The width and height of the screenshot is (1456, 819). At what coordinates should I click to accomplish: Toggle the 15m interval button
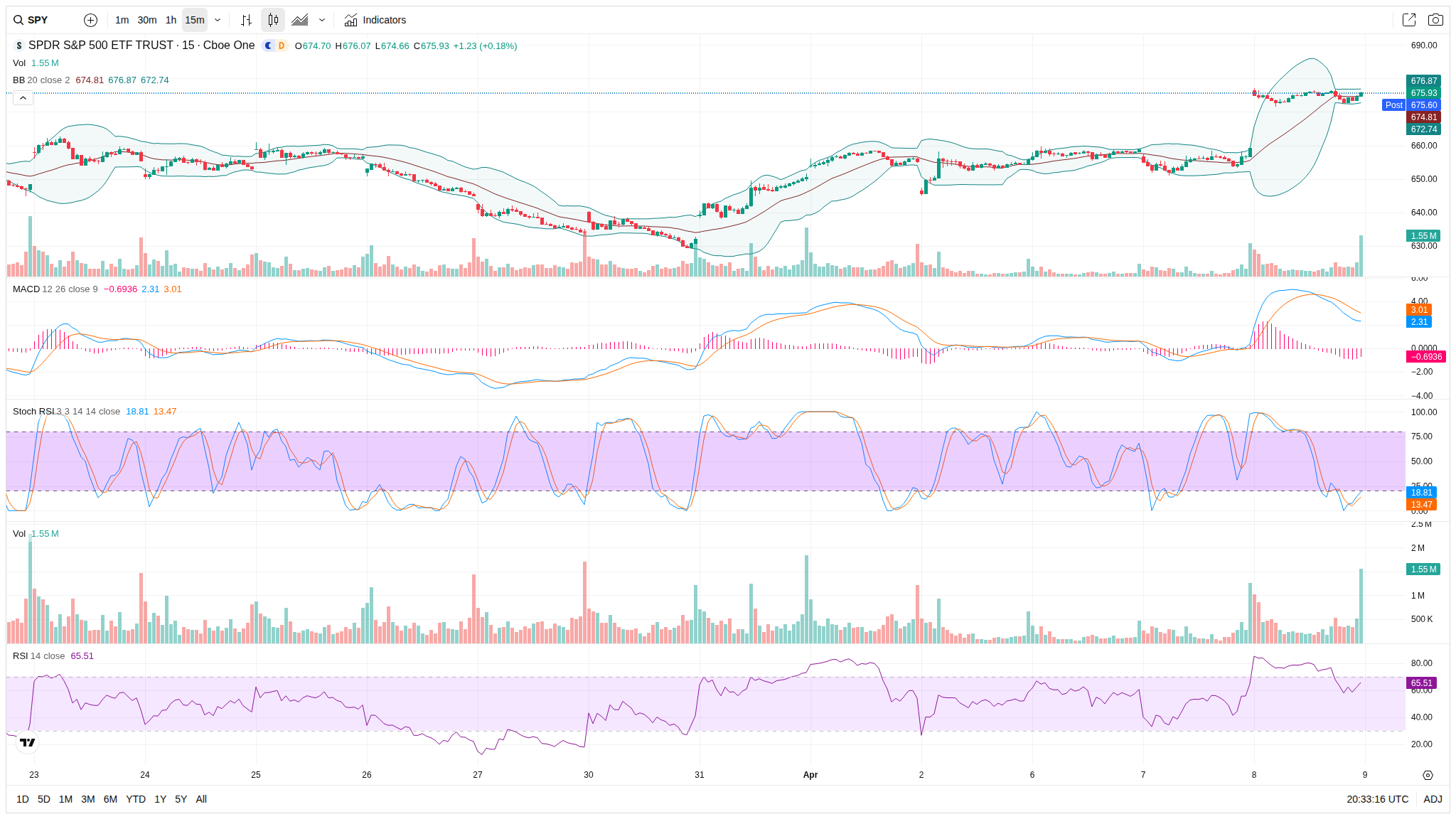click(x=195, y=20)
